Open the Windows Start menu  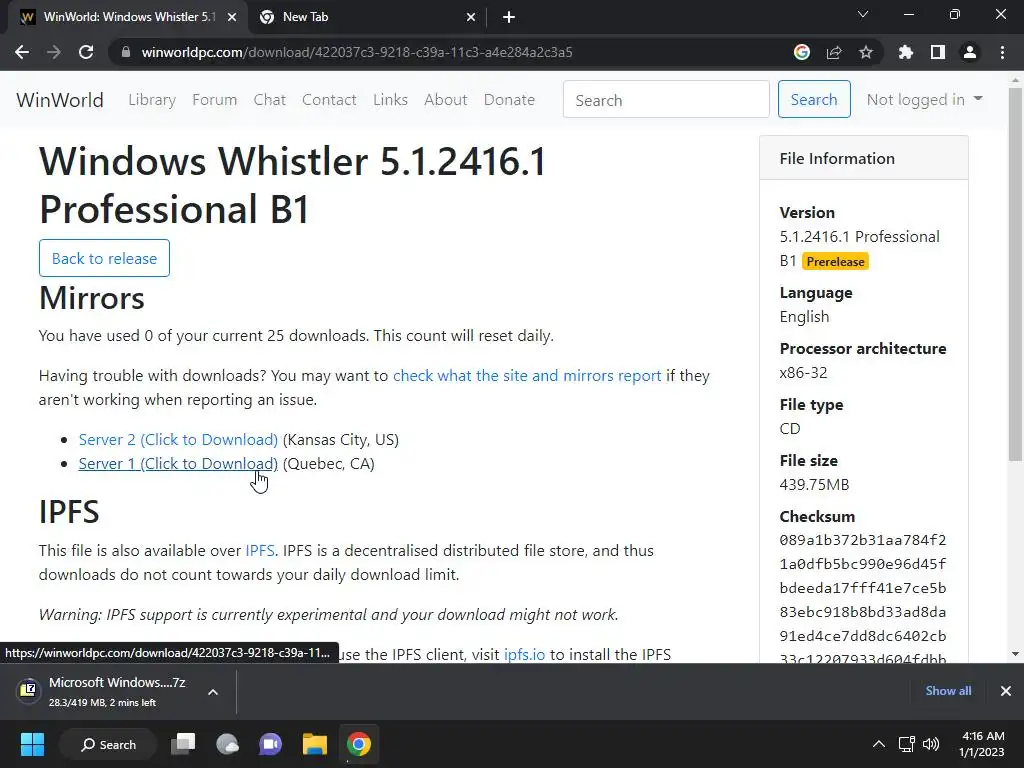coord(32,744)
